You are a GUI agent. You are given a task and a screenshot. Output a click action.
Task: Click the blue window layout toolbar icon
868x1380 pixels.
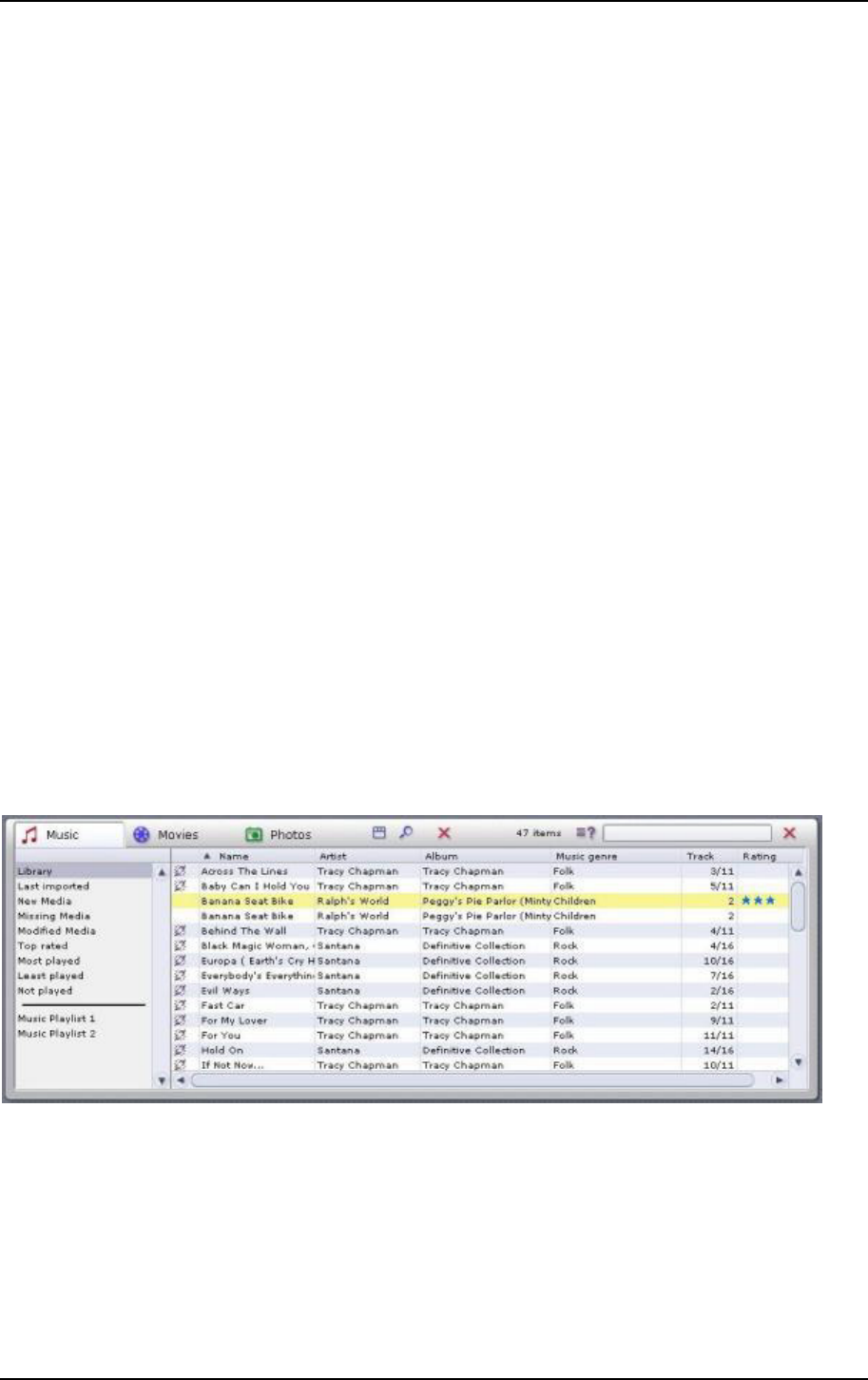(x=379, y=832)
